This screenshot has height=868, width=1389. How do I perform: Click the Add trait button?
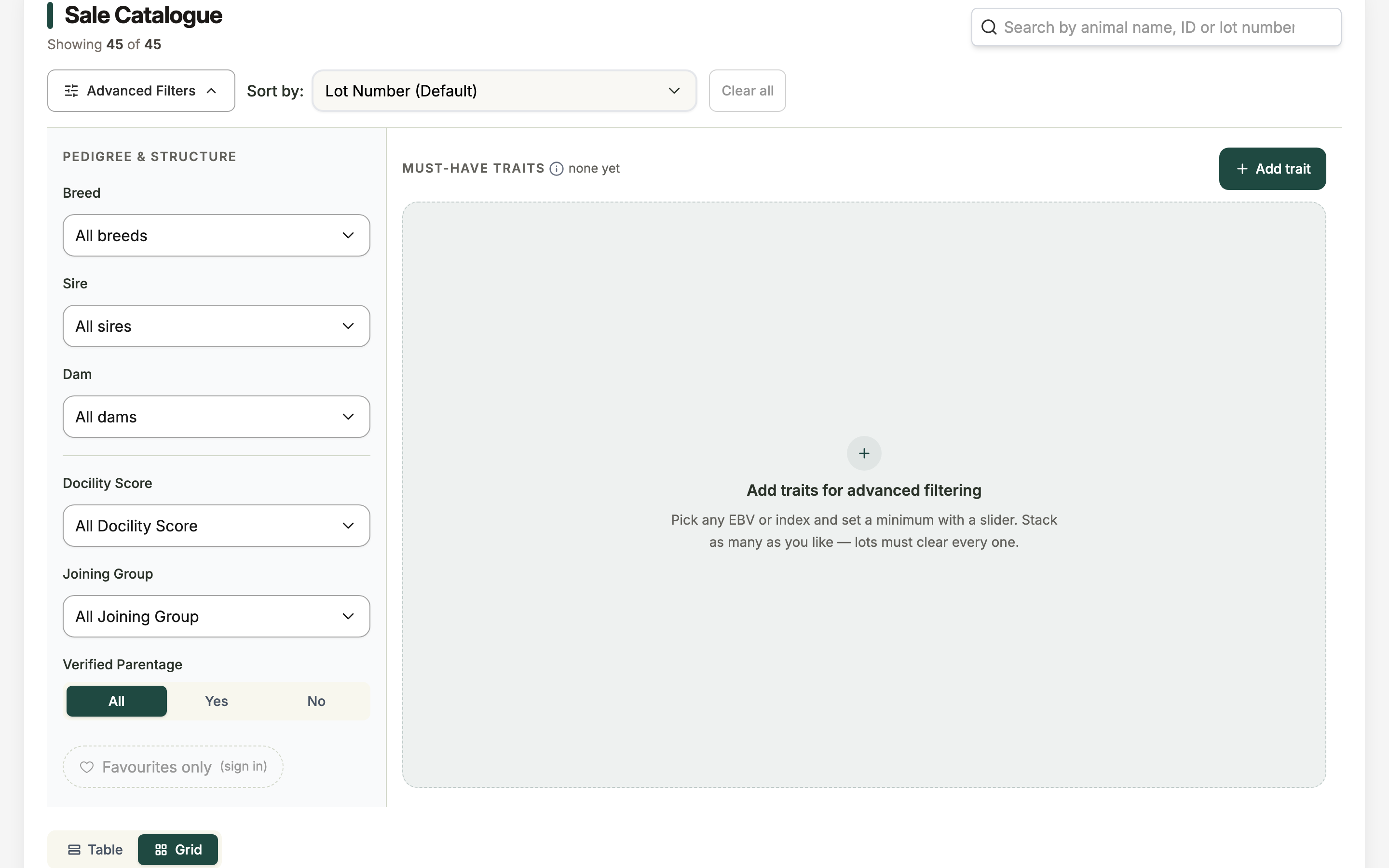pos(1272,169)
